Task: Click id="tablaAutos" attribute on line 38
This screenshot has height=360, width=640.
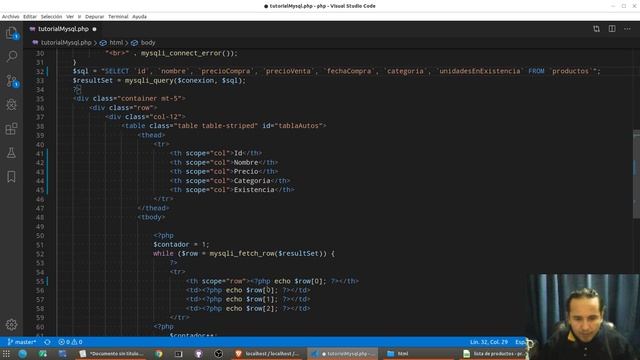Action: tap(292, 126)
